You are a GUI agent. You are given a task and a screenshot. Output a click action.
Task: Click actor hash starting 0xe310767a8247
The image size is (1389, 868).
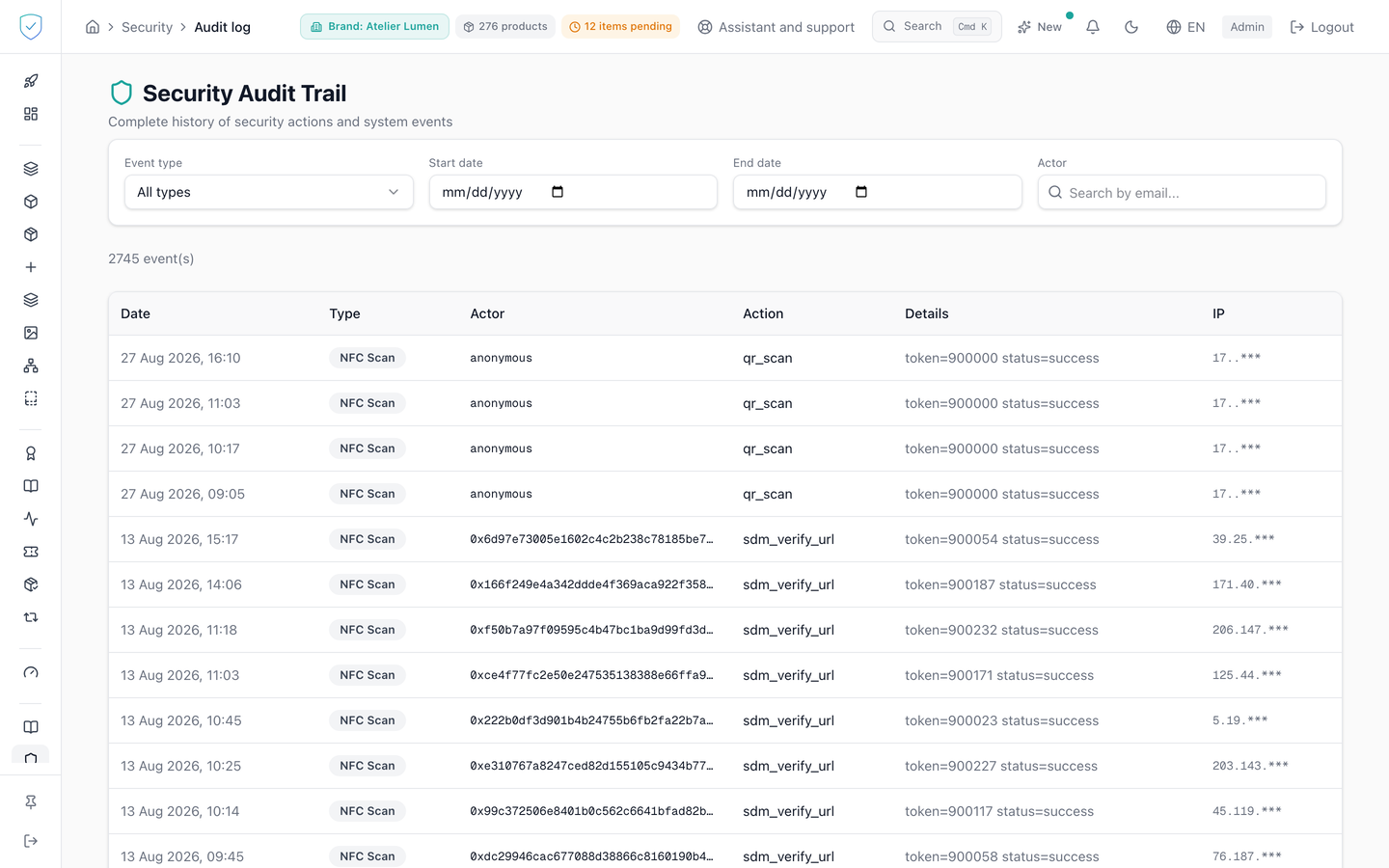pos(591,766)
